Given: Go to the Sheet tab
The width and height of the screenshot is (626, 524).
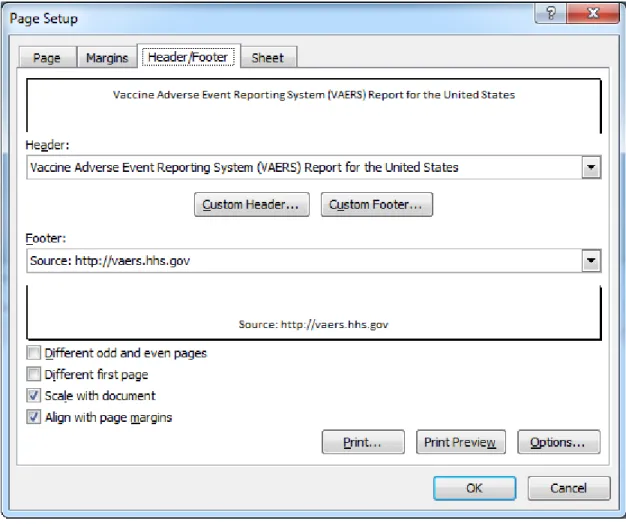Looking at the screenshot, I should pyautogui.click(x=268, y=57).
